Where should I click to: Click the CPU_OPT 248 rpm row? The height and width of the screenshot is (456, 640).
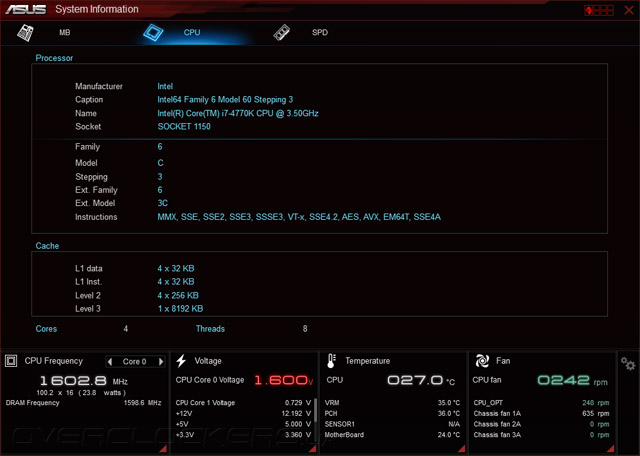[541, 403]
